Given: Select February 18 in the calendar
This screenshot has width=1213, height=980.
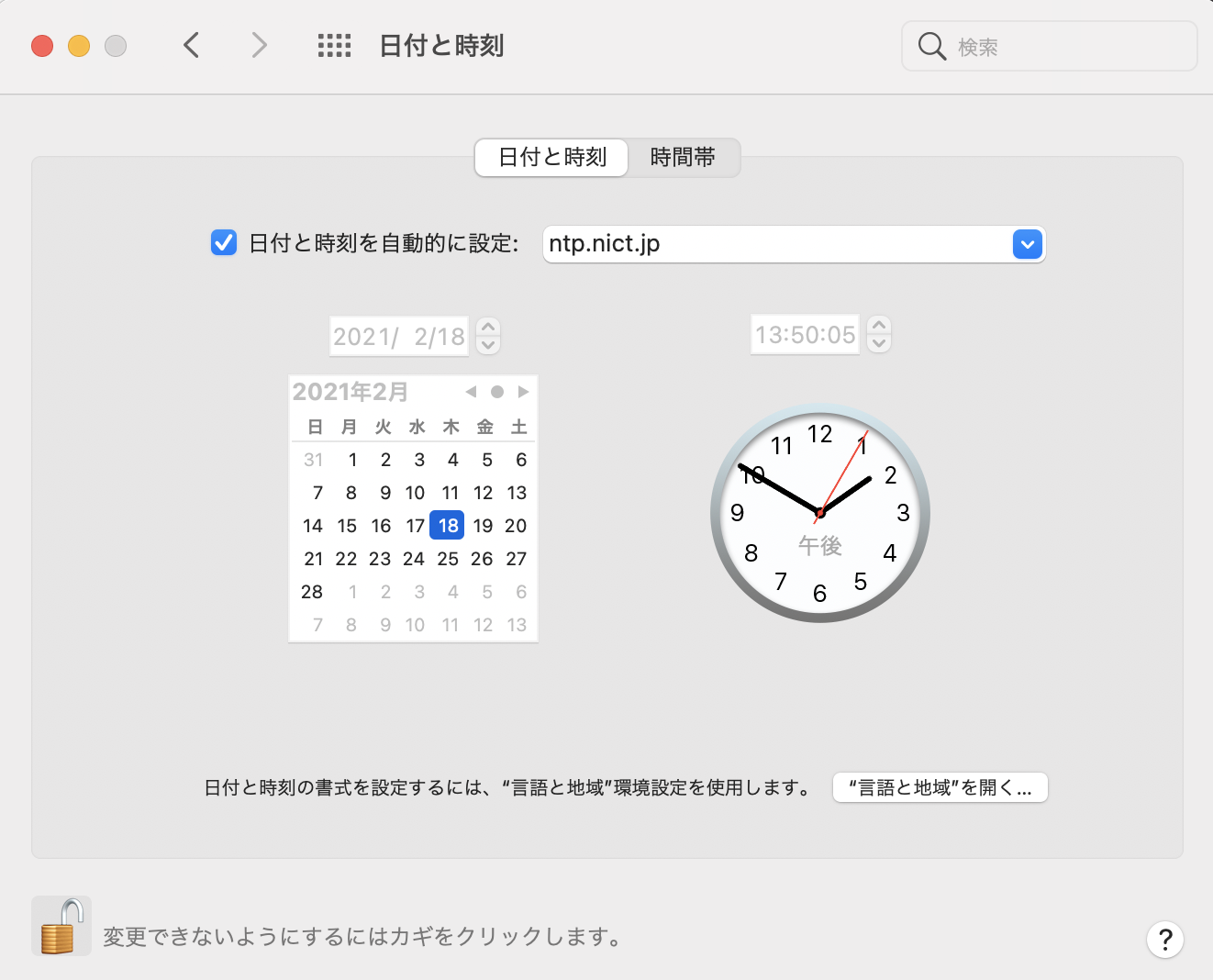Looking at the screenshot, I should pyautogui.click(x=448, y=526).
